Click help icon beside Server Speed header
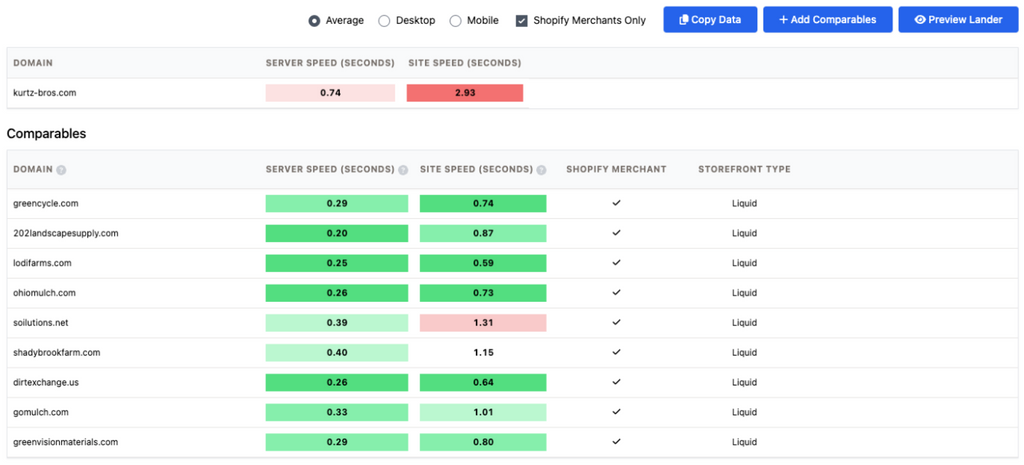This screenshot has height=465, width=1024. (403, 170)
